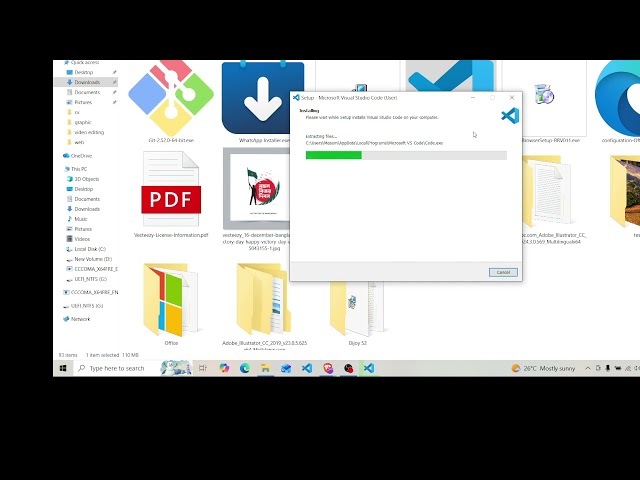640x480 pixels.
Task: Click the VS Code icon in Setup title bar
Action: 296,98
